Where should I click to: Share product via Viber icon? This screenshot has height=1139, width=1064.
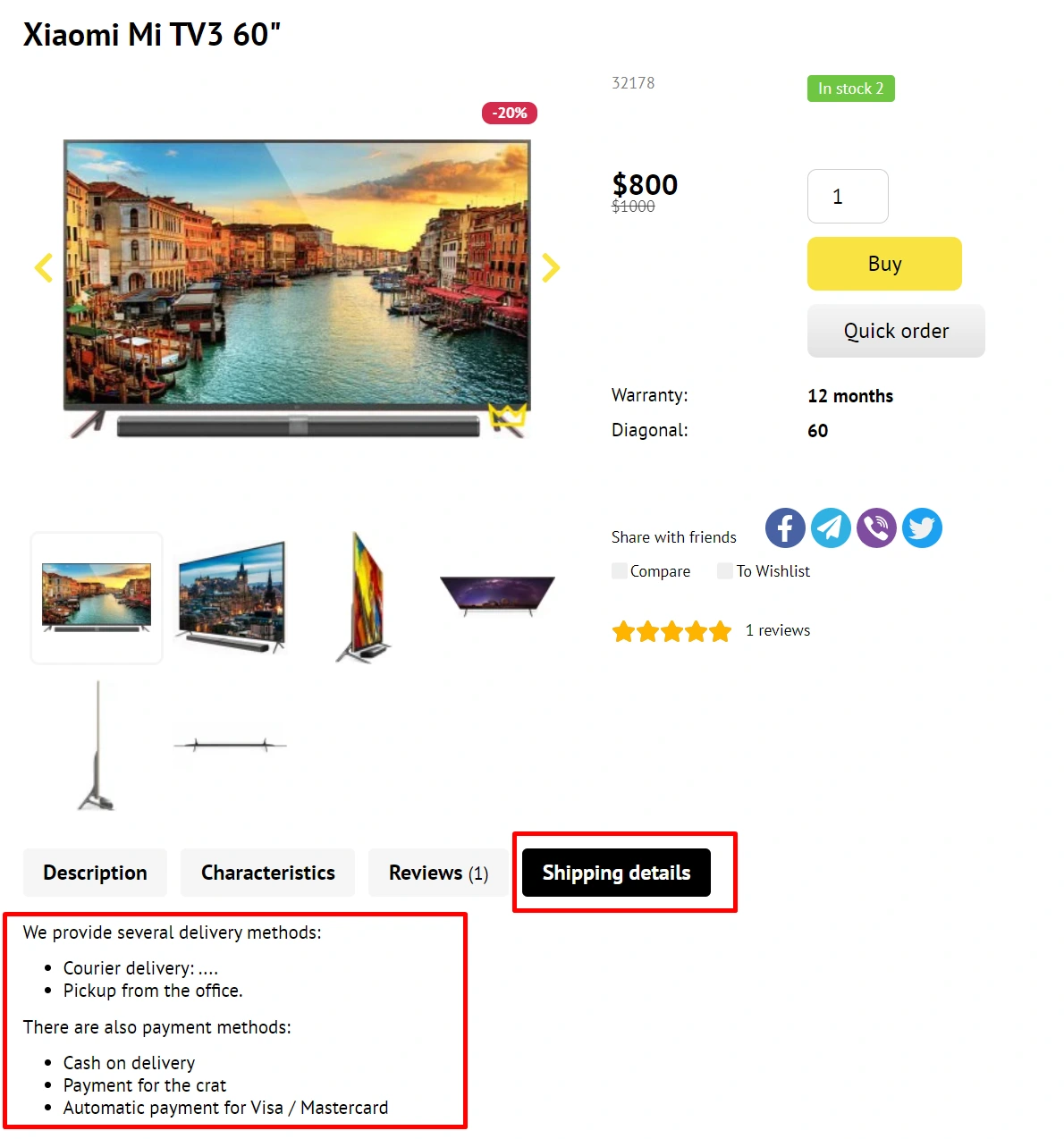click(x=876, y=528)
